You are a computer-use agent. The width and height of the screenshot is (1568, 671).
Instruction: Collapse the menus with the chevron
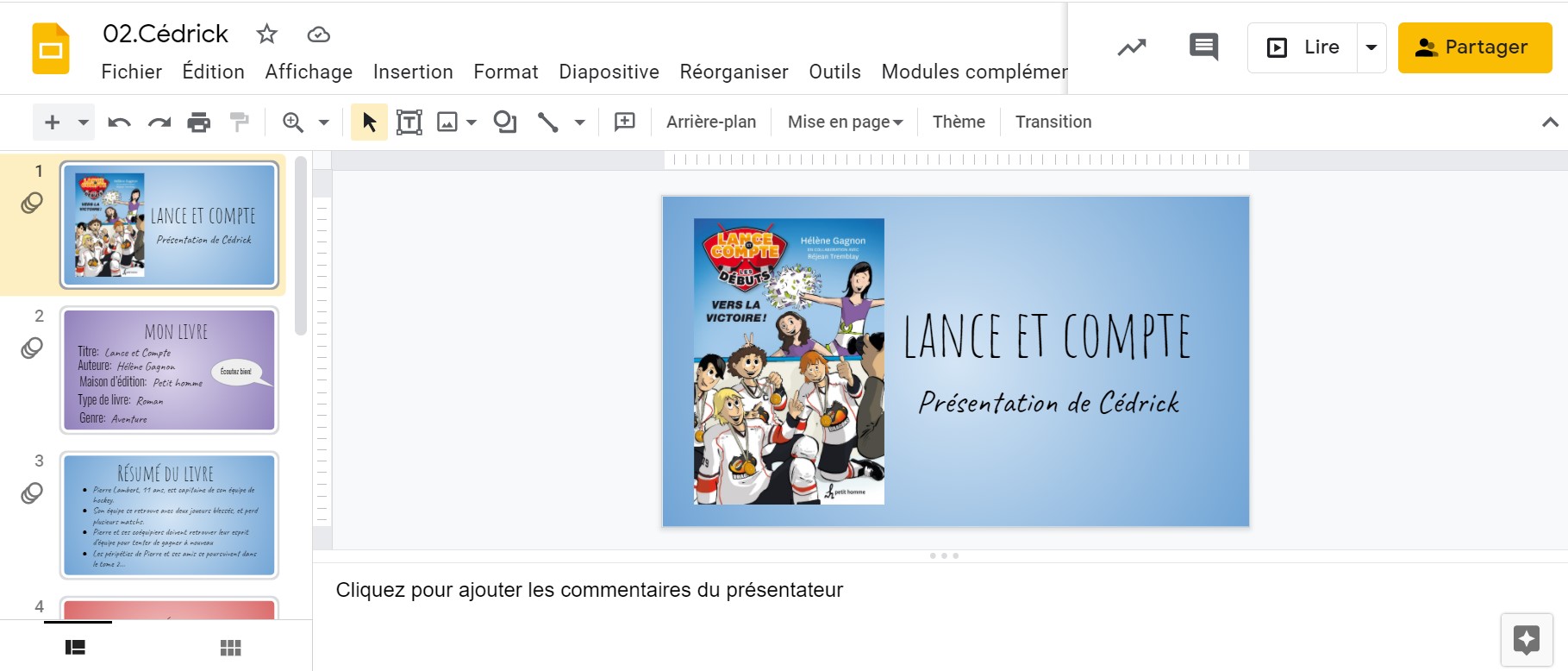(1550, 122)
